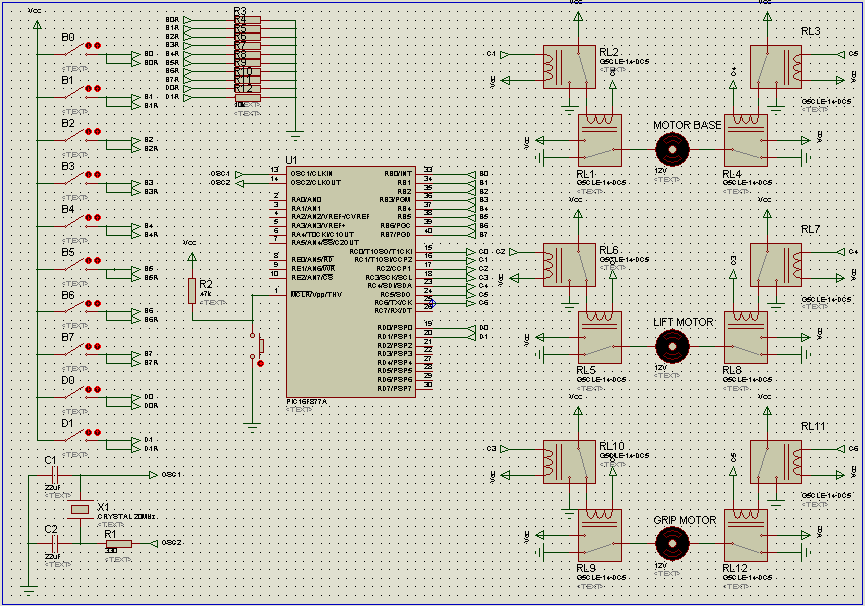Select resistor R2 near MCLR
Image resolution: width=865 pixels, height=606 pixels.
coord(192,291)
